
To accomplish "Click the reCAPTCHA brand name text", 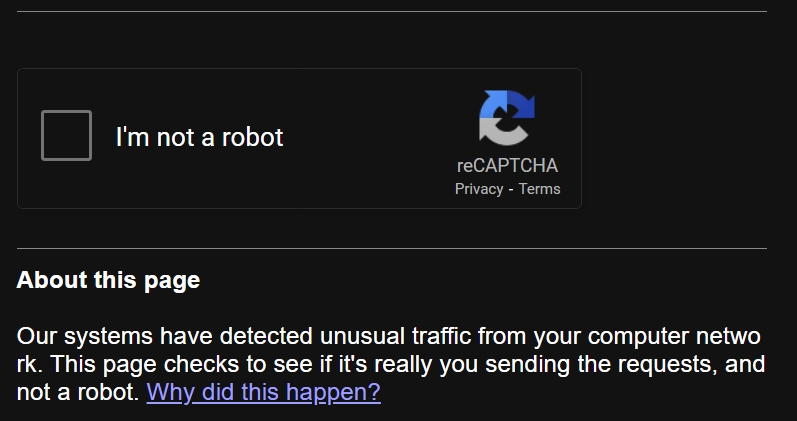I will point(507,166).
